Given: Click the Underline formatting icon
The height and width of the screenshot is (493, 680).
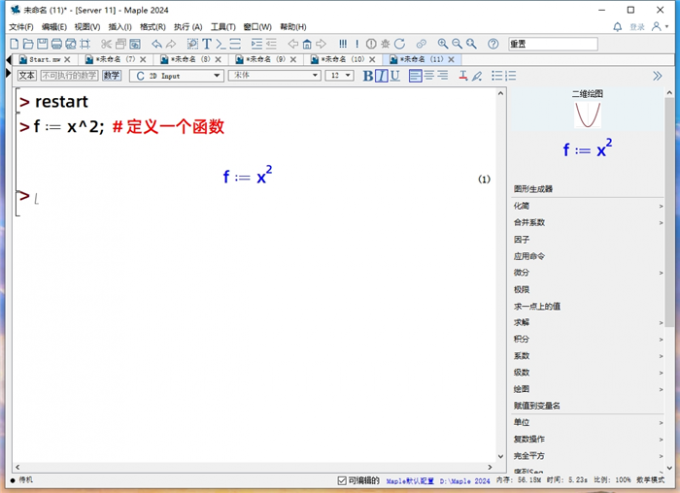Looking at the screenshot, I should click(x=394, y=76).
